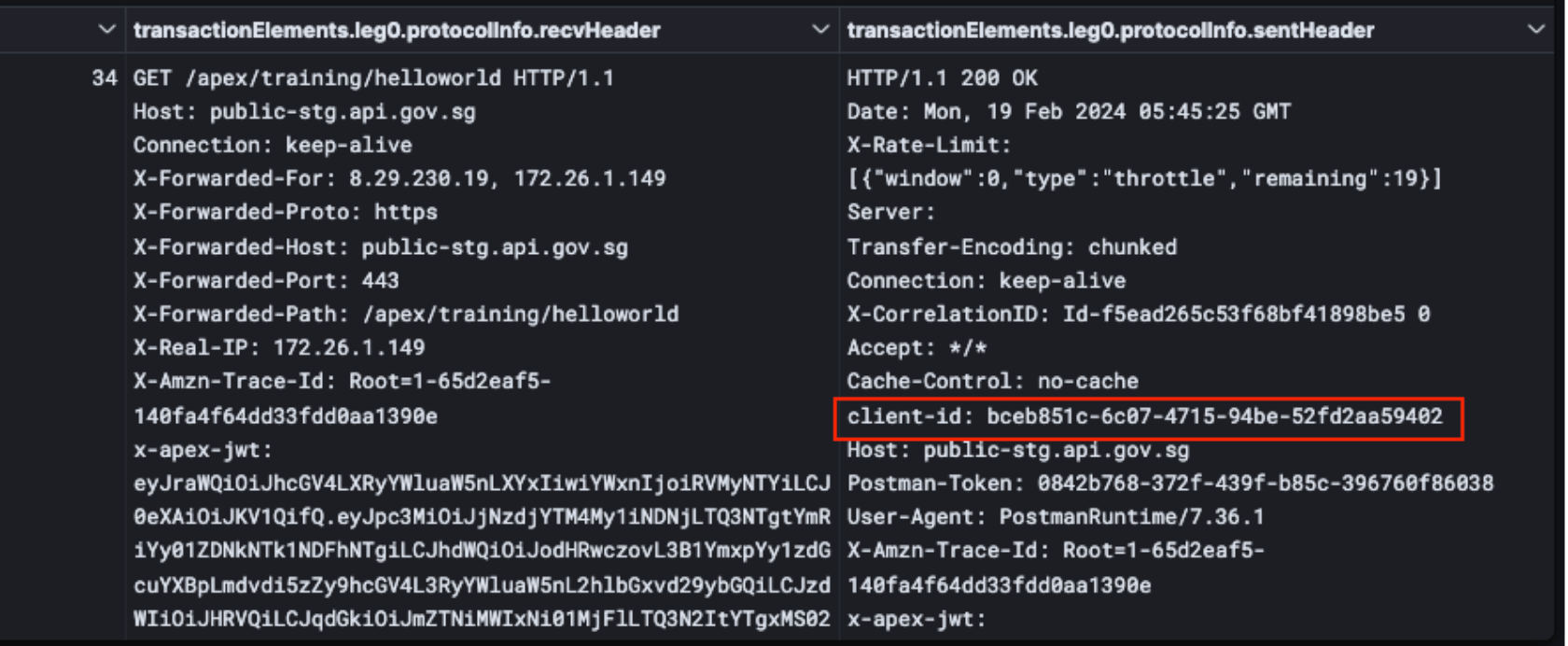The width and height of the screenshot is (1568, 646).
Task: Expand the recvHeader column options chevron
Action: (x=819, y=29)
